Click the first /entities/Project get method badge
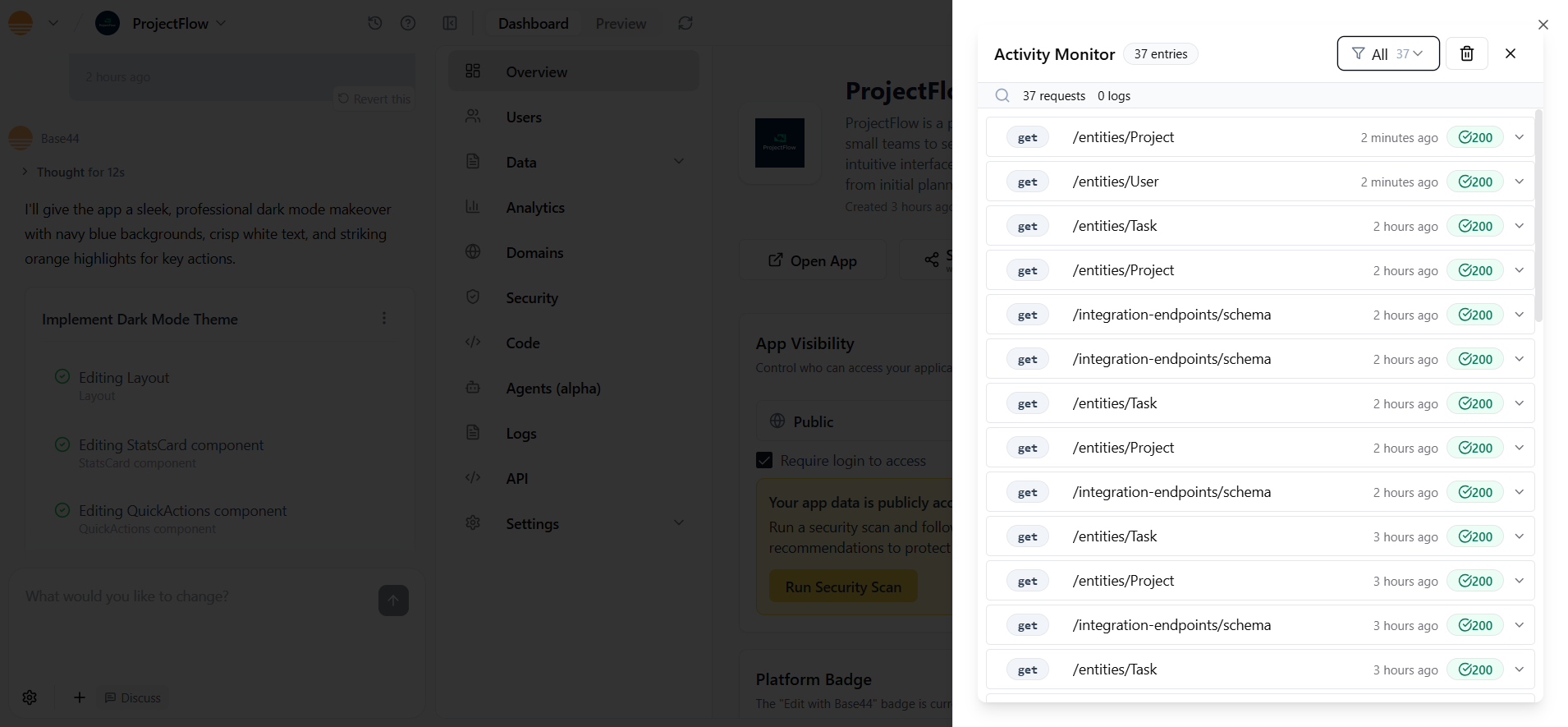Screen dimensions: 1568x727 pos(1028,137)
